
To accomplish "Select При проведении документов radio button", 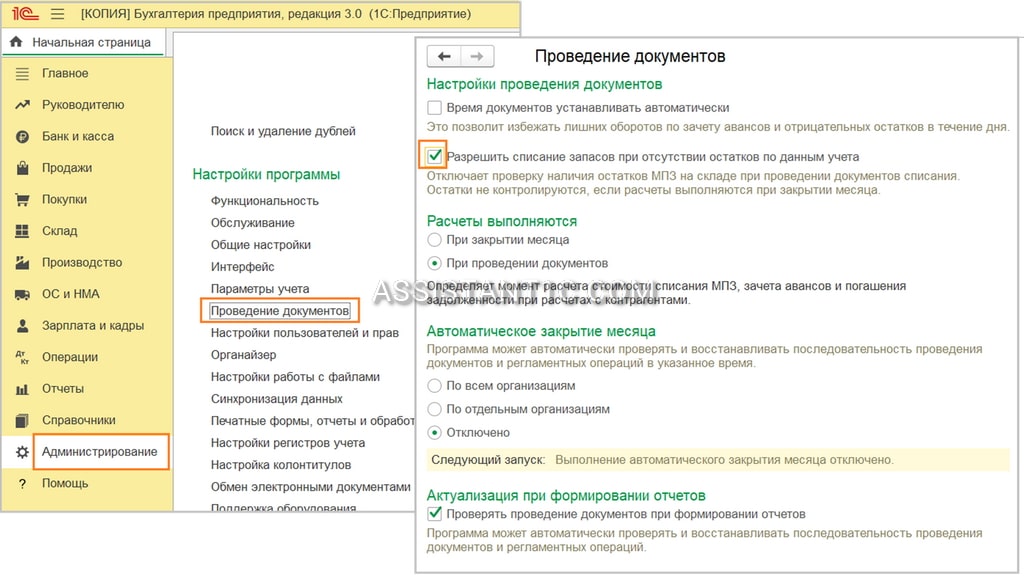I will (x=434, y=263).
